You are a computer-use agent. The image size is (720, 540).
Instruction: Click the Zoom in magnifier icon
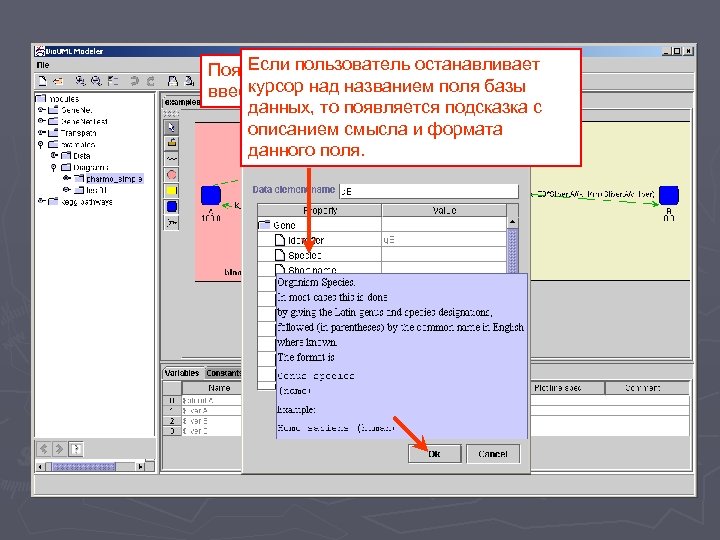coord(80,81)
